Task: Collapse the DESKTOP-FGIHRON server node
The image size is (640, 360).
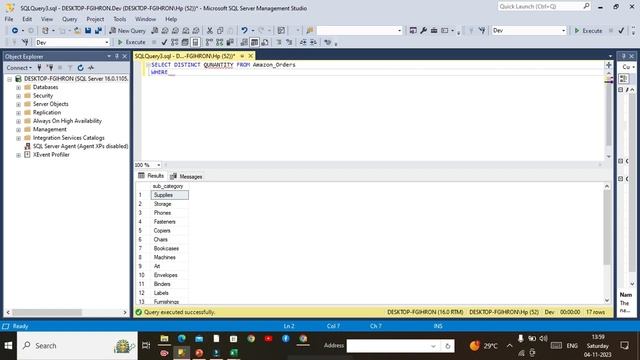Action: [9, 79]
